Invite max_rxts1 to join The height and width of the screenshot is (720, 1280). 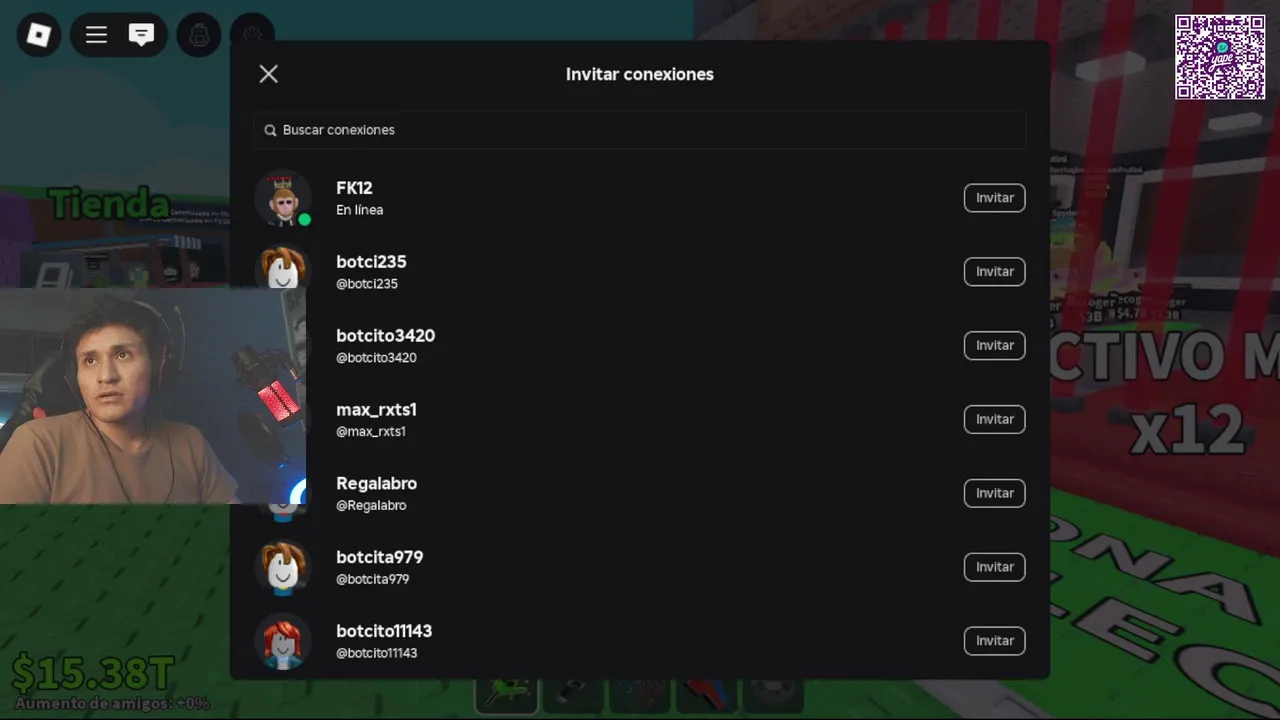(x=994, y=419)
